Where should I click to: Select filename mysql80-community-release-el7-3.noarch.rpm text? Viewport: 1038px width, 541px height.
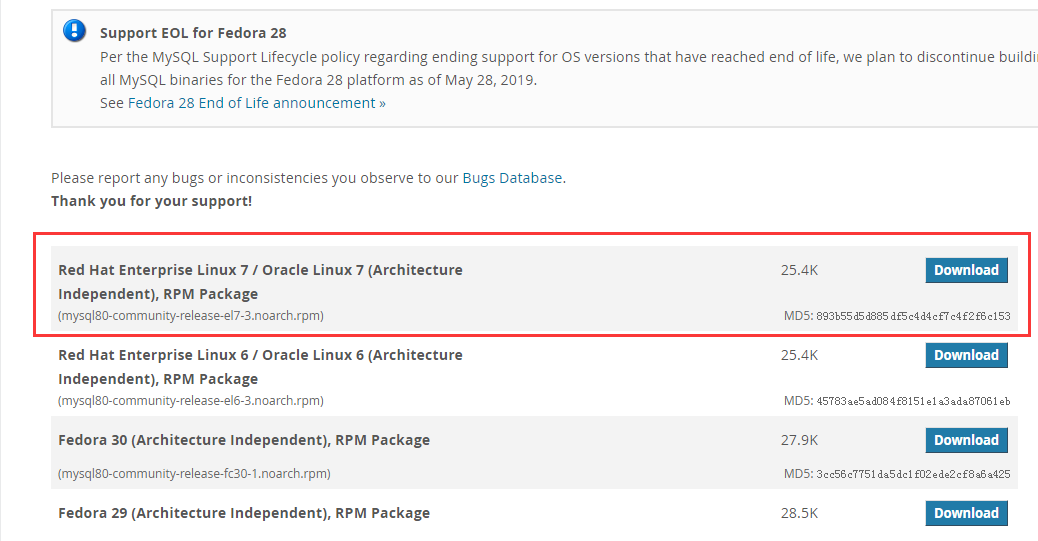point(191,316)
